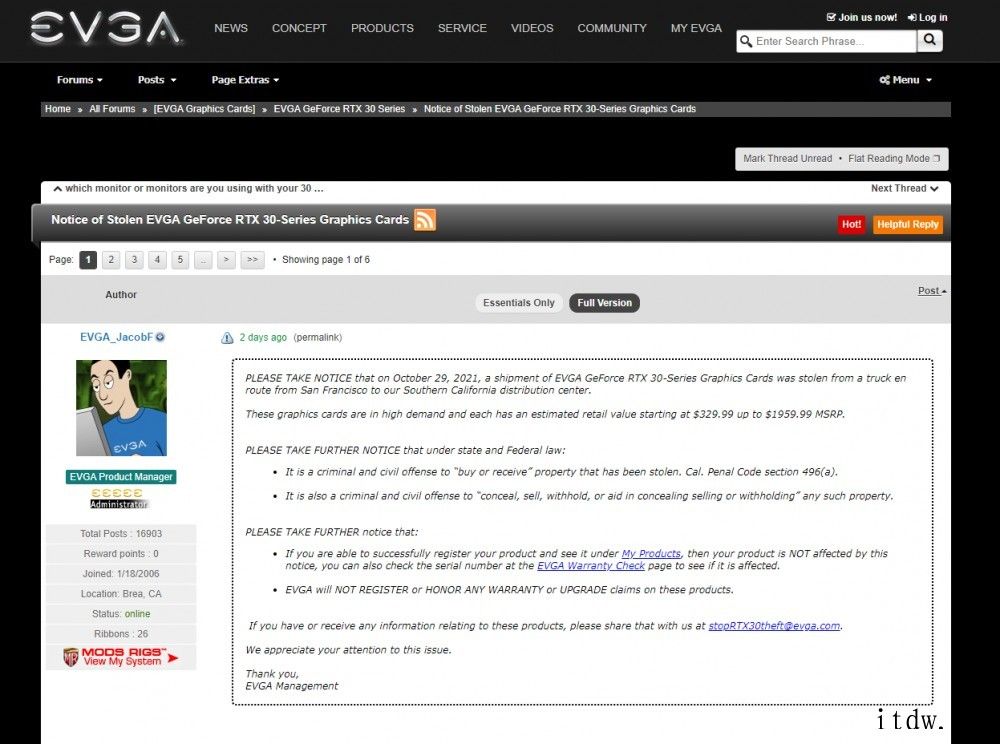Click Status: online row
The width and height of the screenshot is (1000, 744).
(121, 614)
